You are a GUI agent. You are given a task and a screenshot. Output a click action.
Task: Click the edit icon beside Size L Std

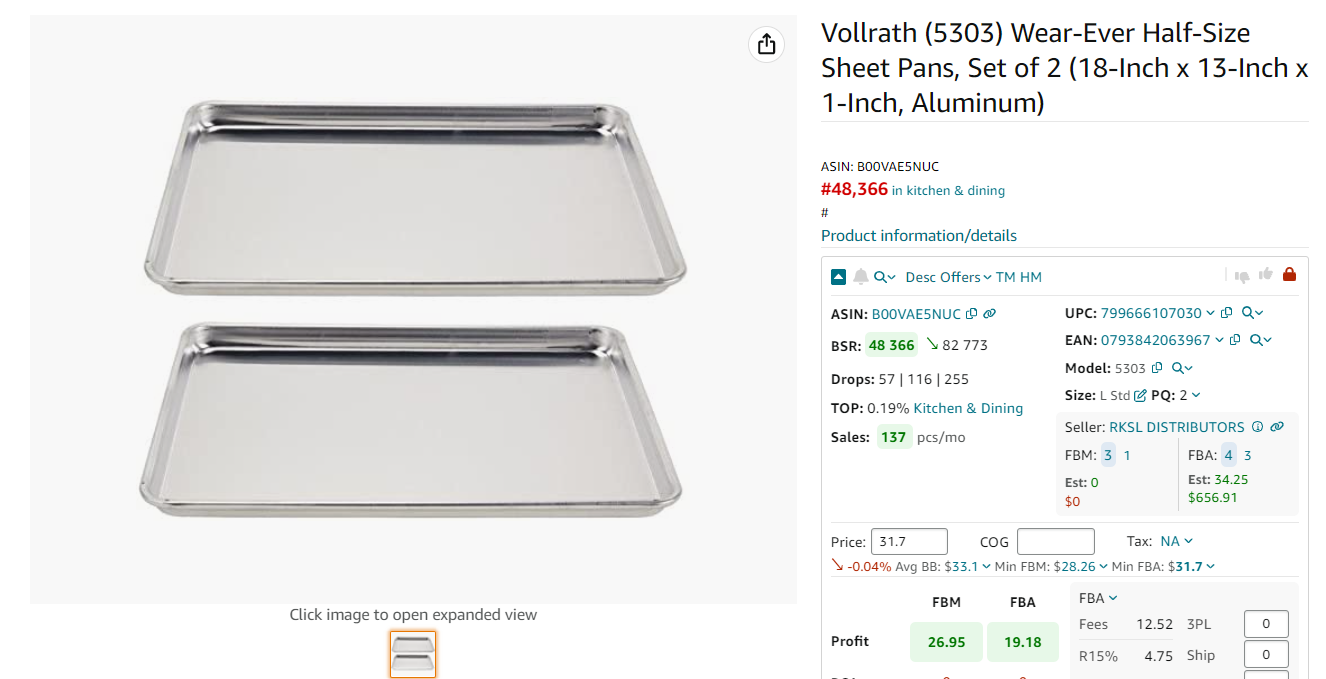pyautogui.click(x=1140, y=396)
